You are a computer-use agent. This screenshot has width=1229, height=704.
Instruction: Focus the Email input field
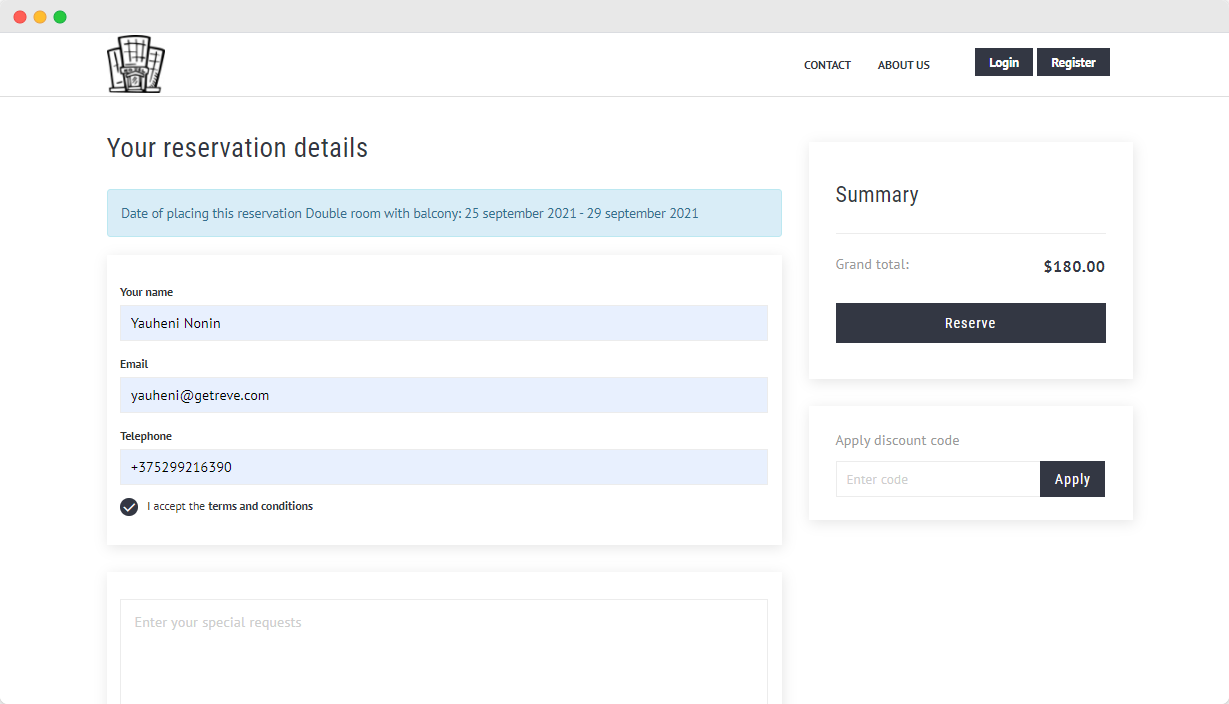point(444,395)
